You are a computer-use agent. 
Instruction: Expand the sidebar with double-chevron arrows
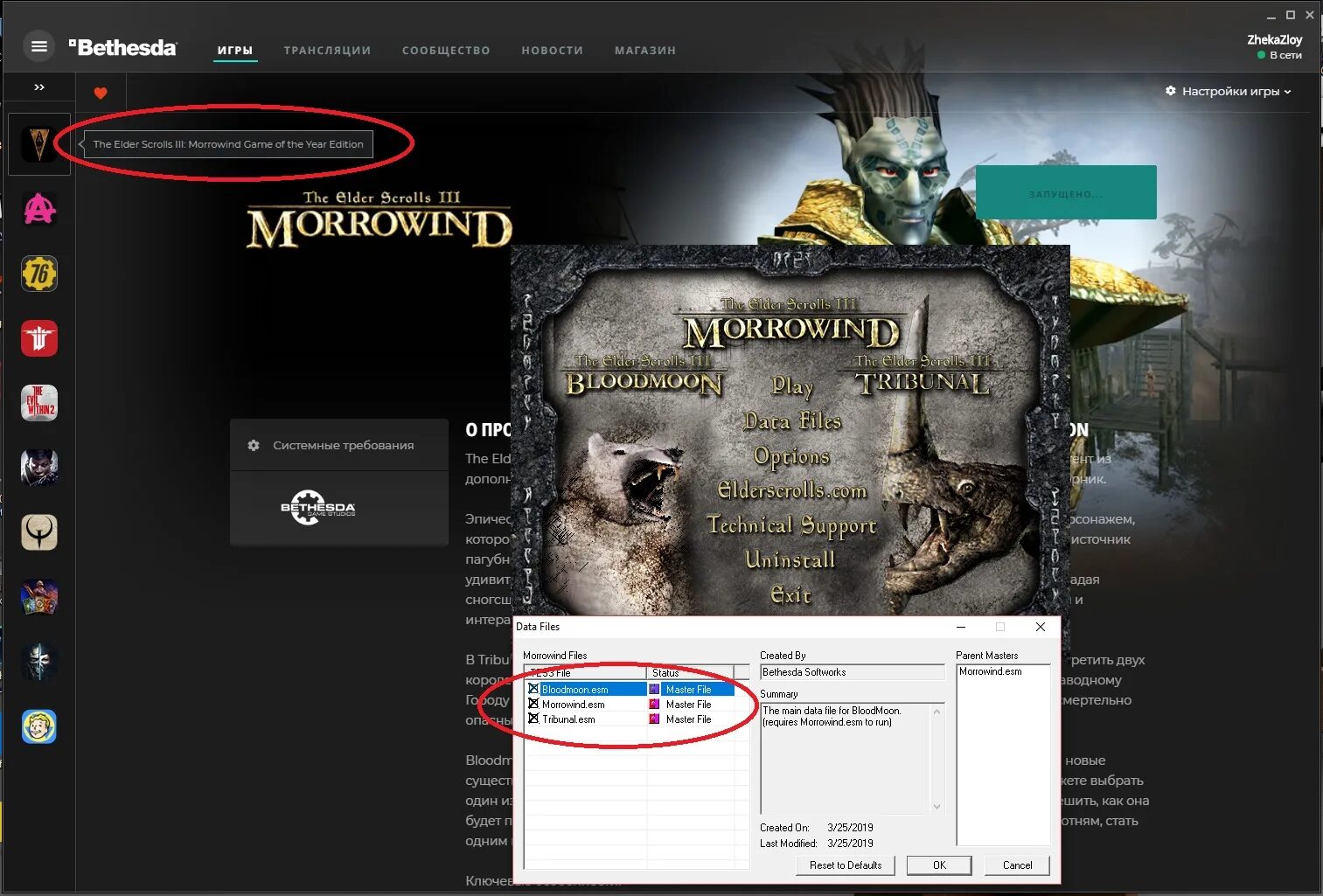[39, 87]
